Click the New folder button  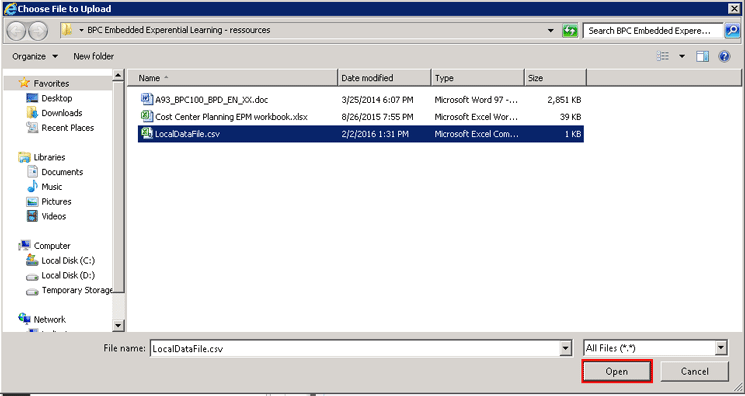click(94, 56)
